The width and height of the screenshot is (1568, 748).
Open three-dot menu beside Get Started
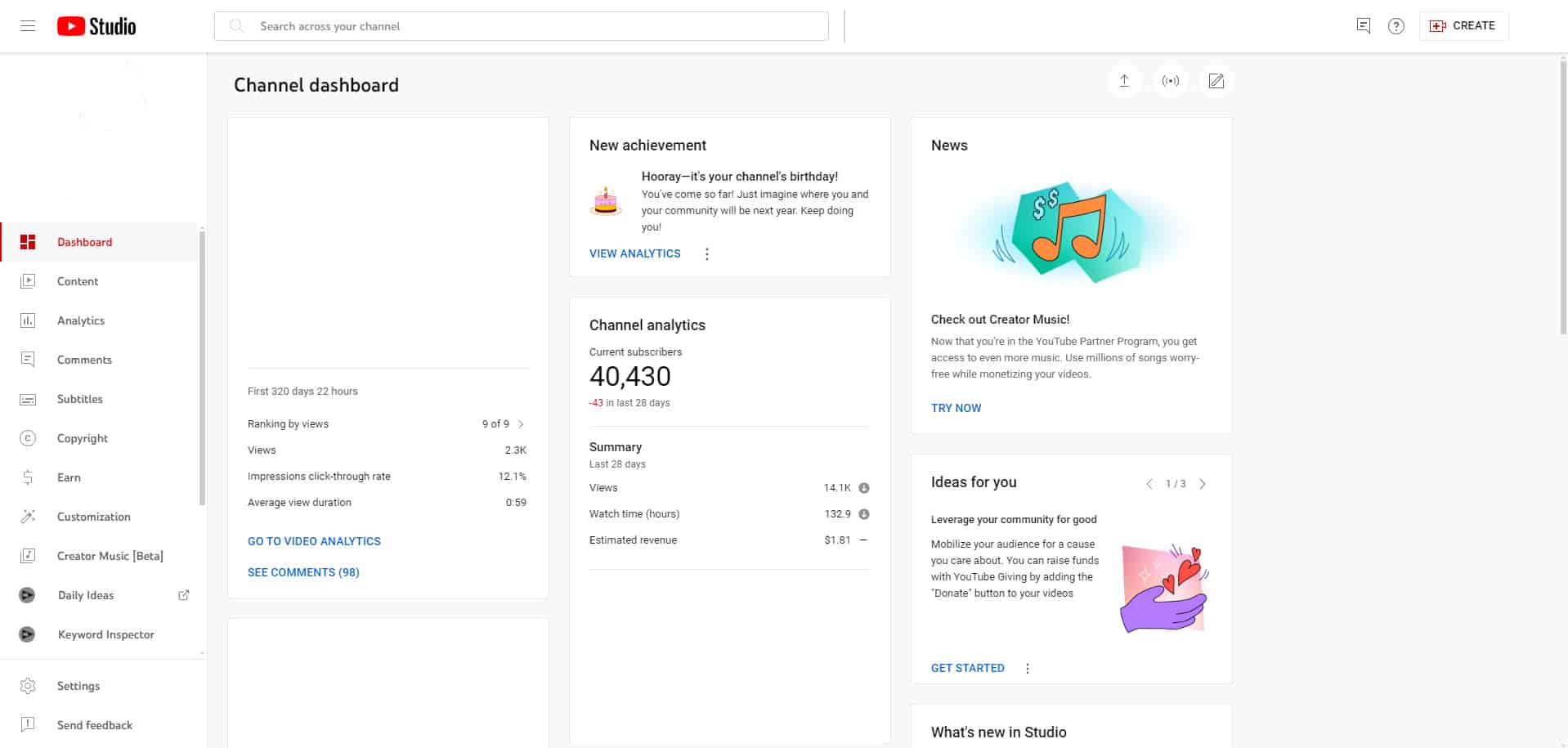pos(1028,669)
